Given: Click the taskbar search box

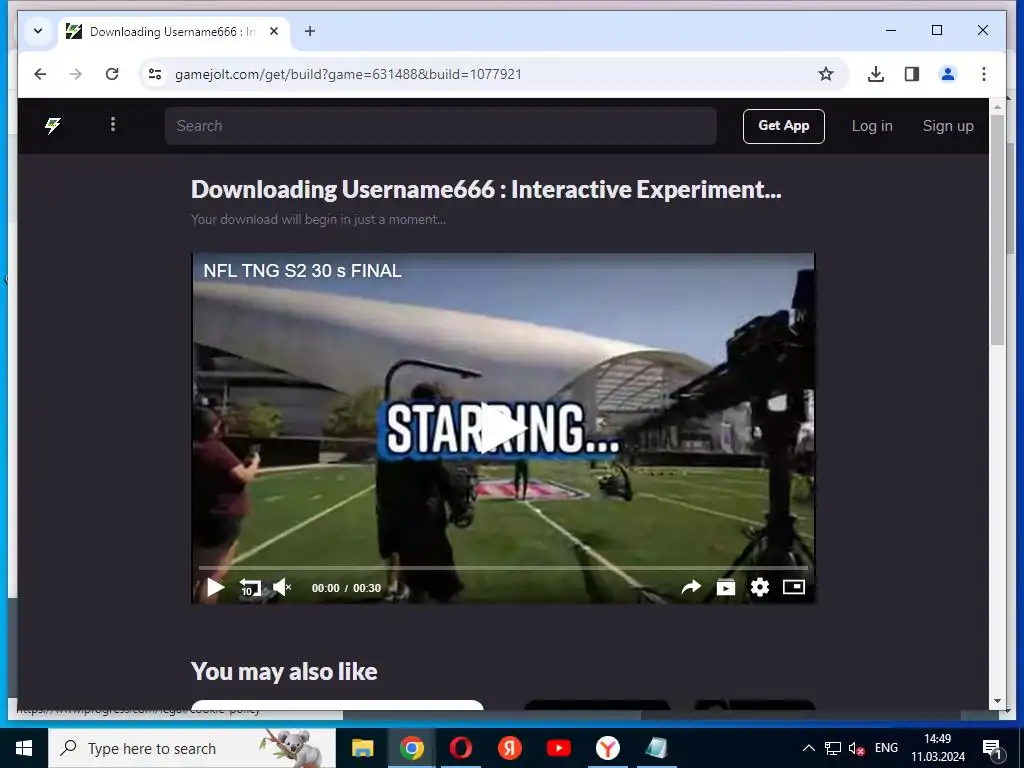Looking at the screenshot, I should click(192, 748).
